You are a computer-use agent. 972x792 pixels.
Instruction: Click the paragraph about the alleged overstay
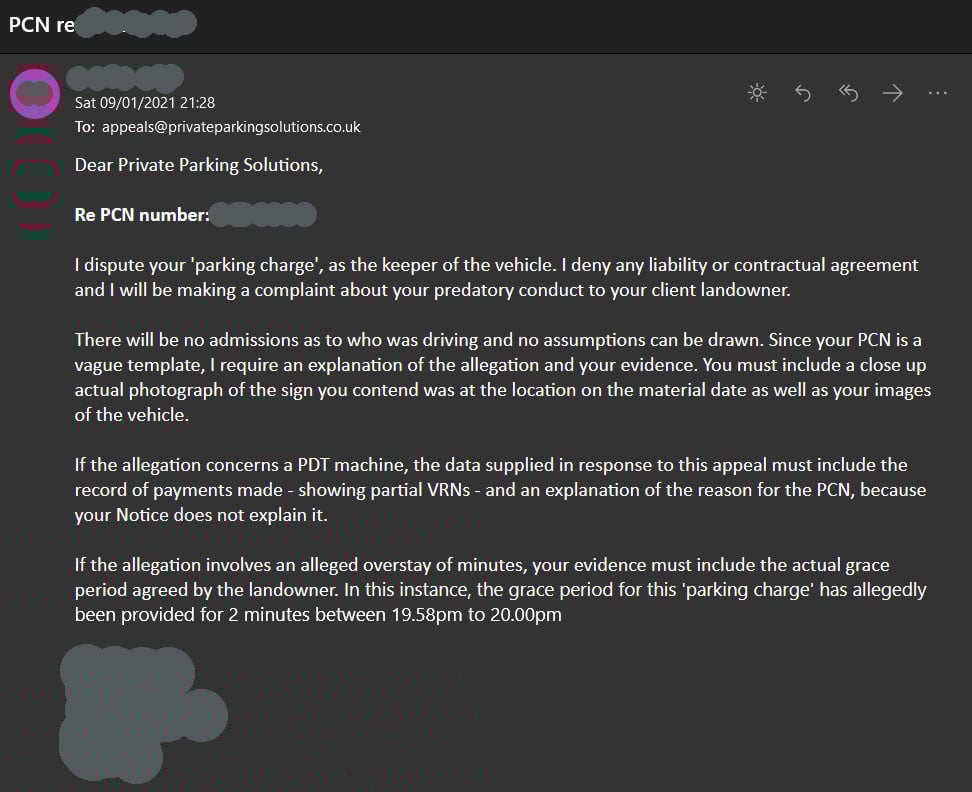pos(500,590)
